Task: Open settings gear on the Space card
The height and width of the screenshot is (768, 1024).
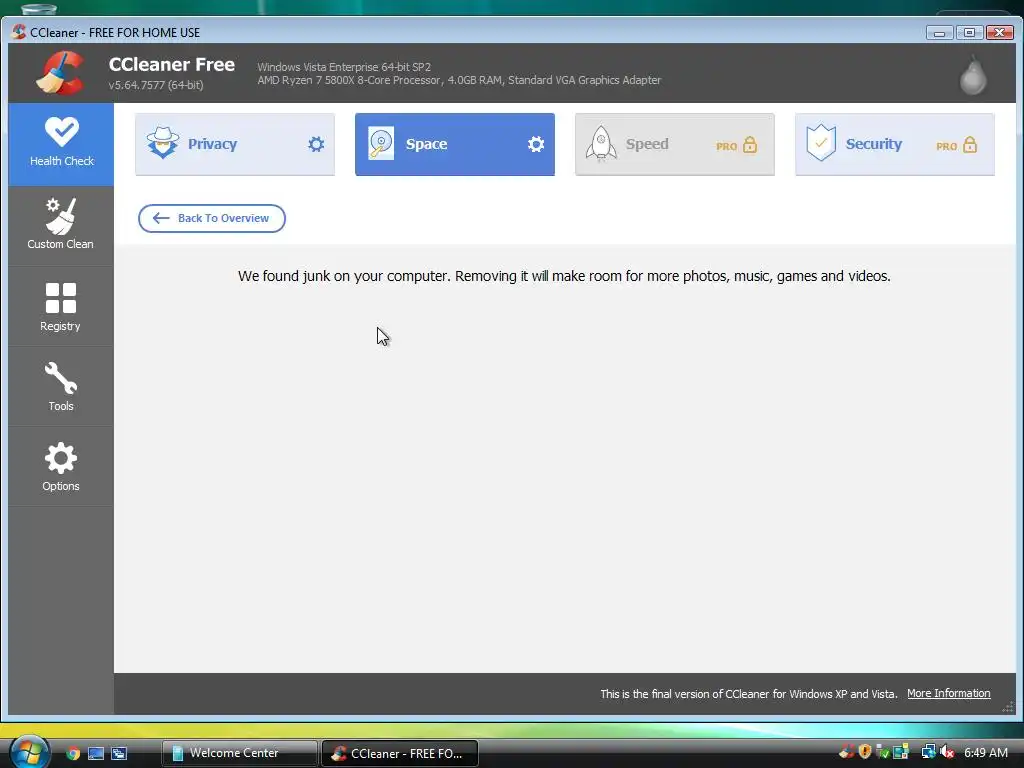Action: pos(536,144)
